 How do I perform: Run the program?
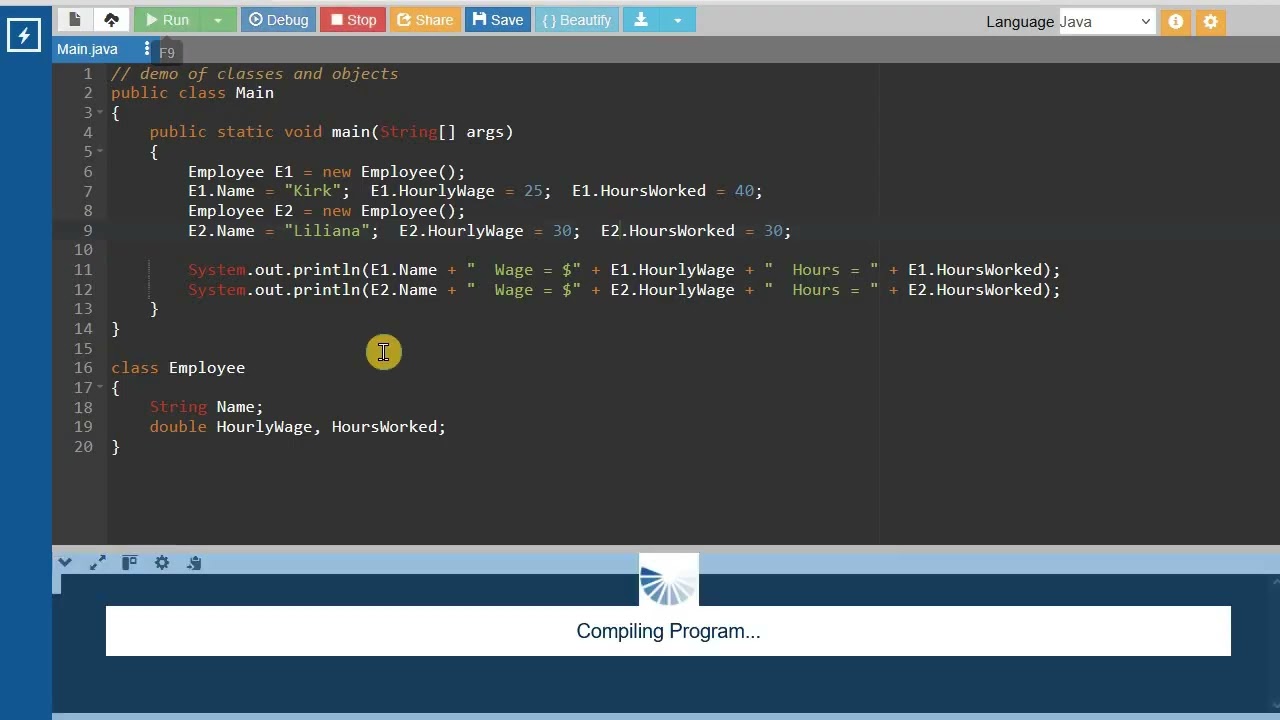[166, 19]
